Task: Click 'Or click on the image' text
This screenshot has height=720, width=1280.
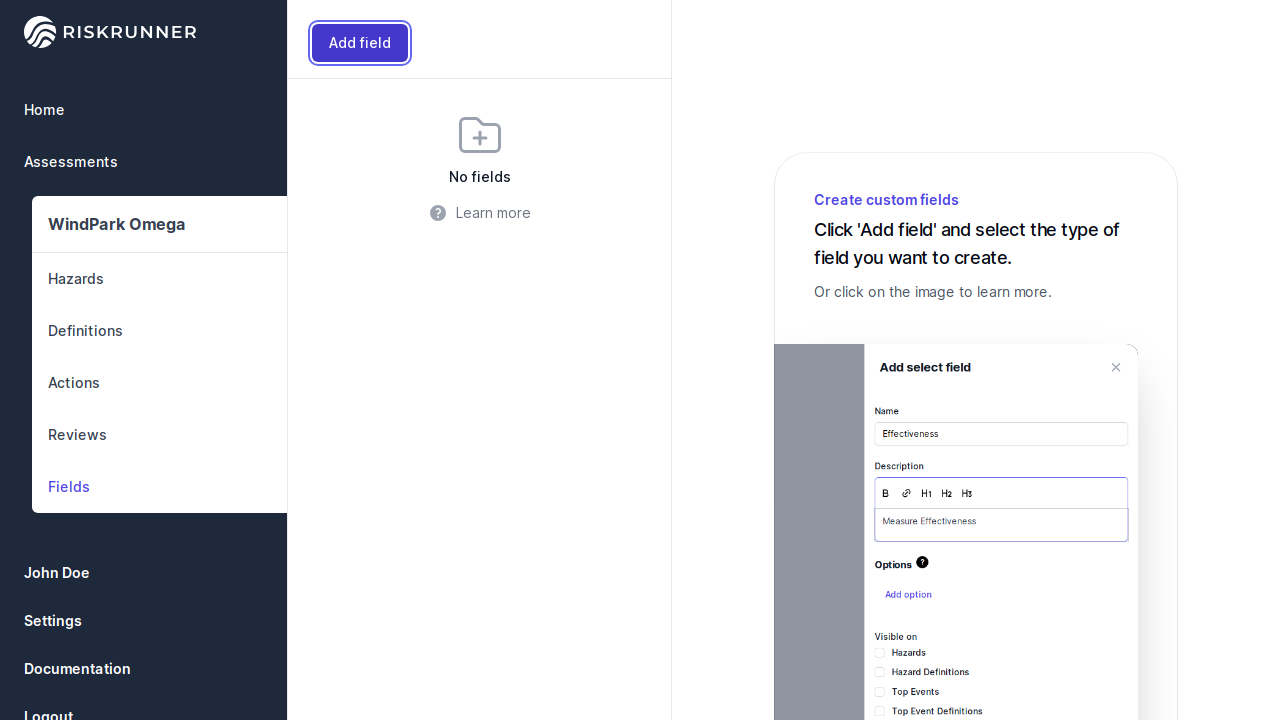Action: (933, 292)
